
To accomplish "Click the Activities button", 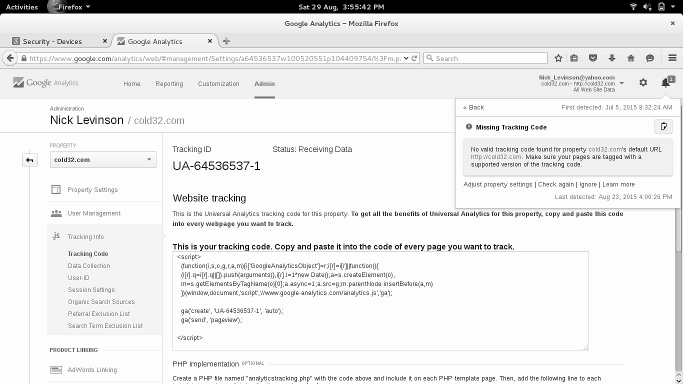I will click(22, 7).
